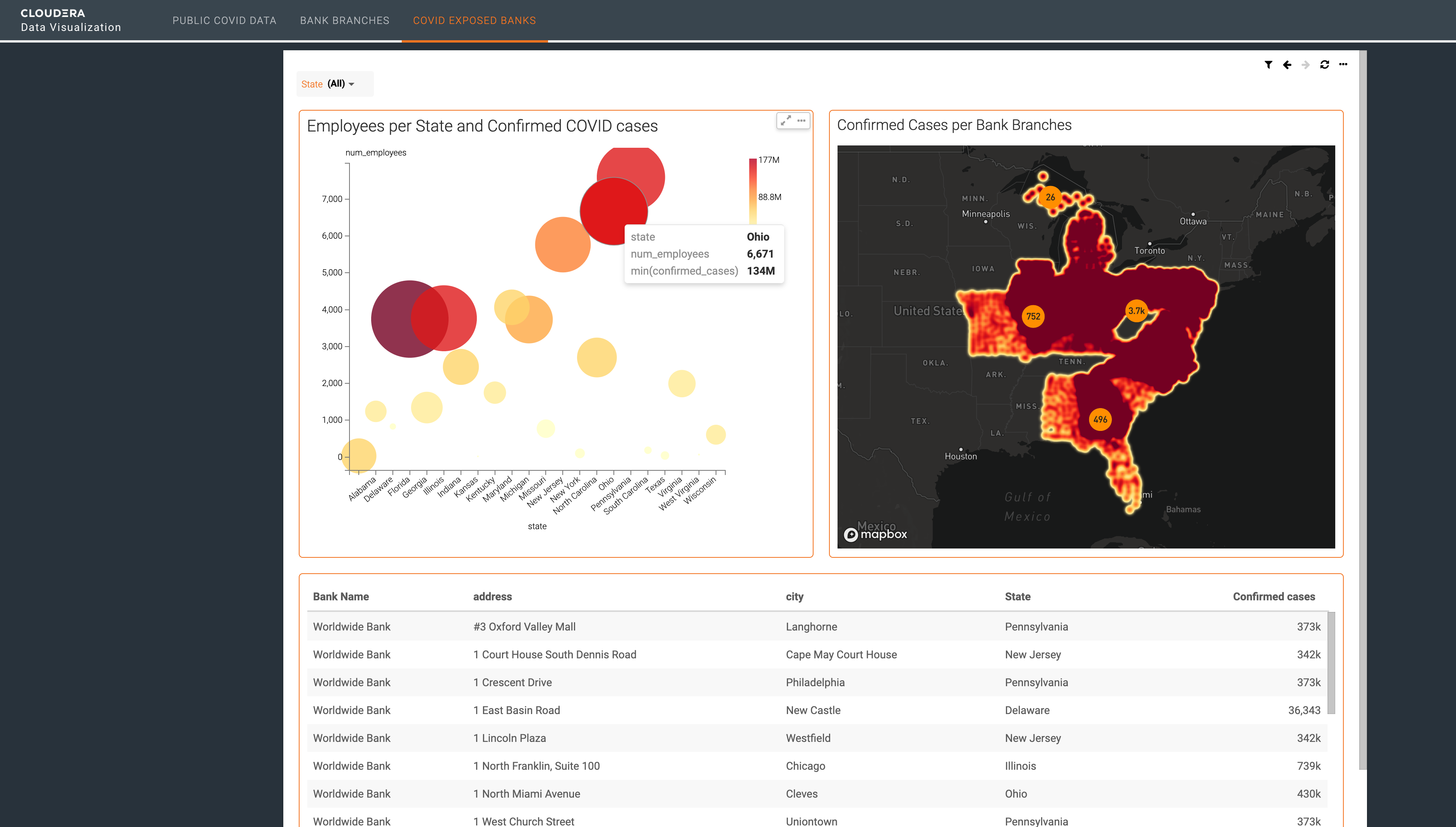Navigate back with the left arrow icon
Viewport: 1456px width, 827px height.
(1286, 65)
